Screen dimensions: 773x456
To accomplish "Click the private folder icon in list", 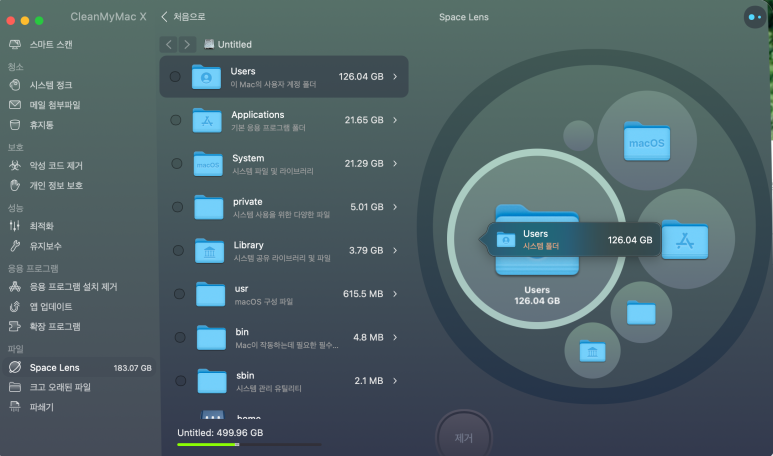I will coord(209,207).
